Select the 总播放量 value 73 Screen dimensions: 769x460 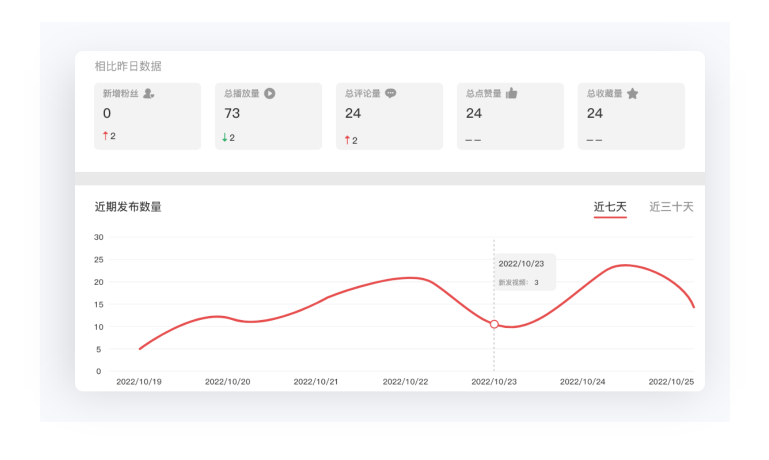pyautogui.click(x=232, y=113)
